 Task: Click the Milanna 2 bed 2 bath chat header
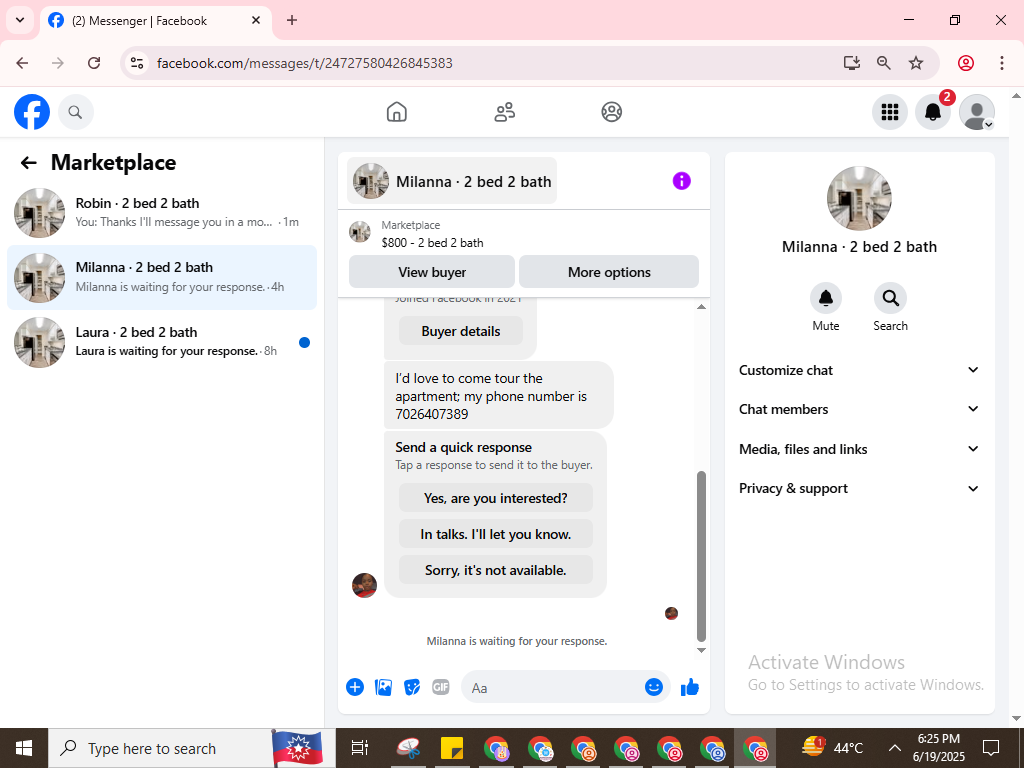pos(452,181)
